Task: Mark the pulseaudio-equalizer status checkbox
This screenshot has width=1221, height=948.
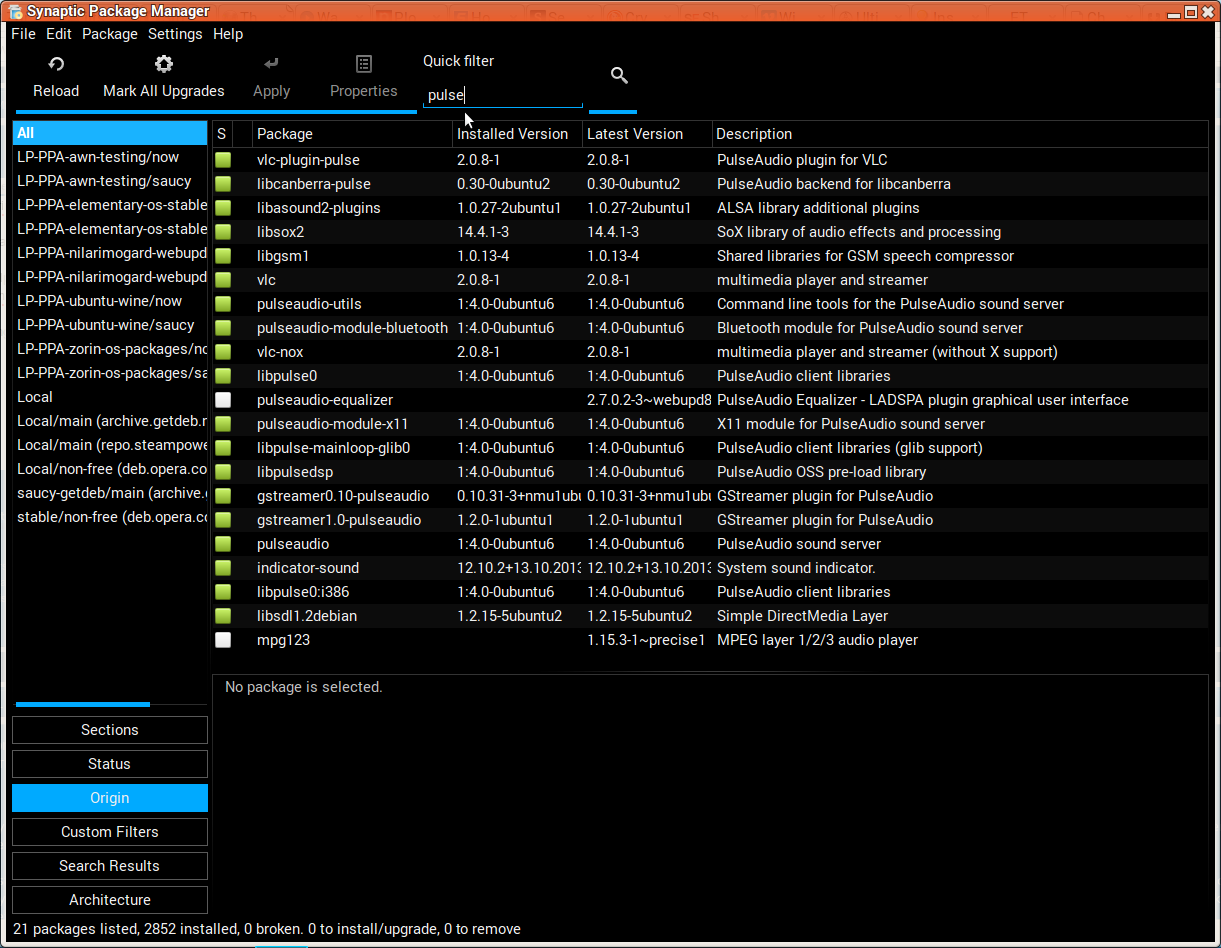Action: coord(223,400)
